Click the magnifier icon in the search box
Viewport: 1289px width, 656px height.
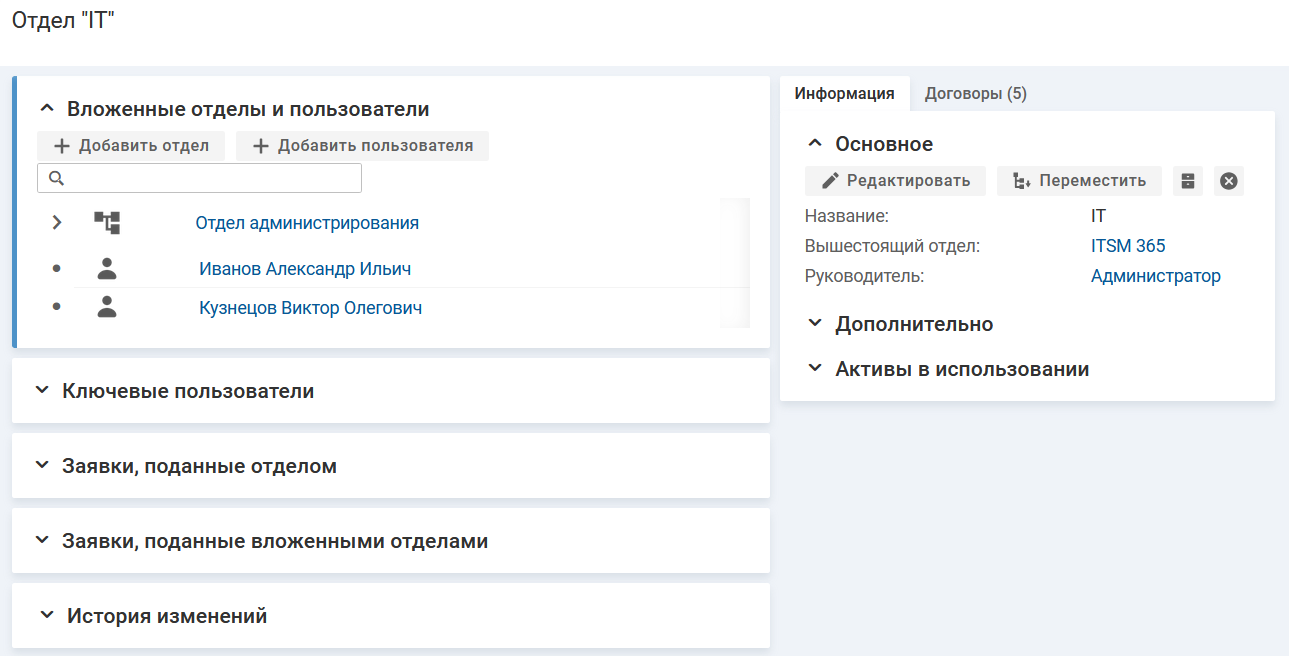coord(56,178)
